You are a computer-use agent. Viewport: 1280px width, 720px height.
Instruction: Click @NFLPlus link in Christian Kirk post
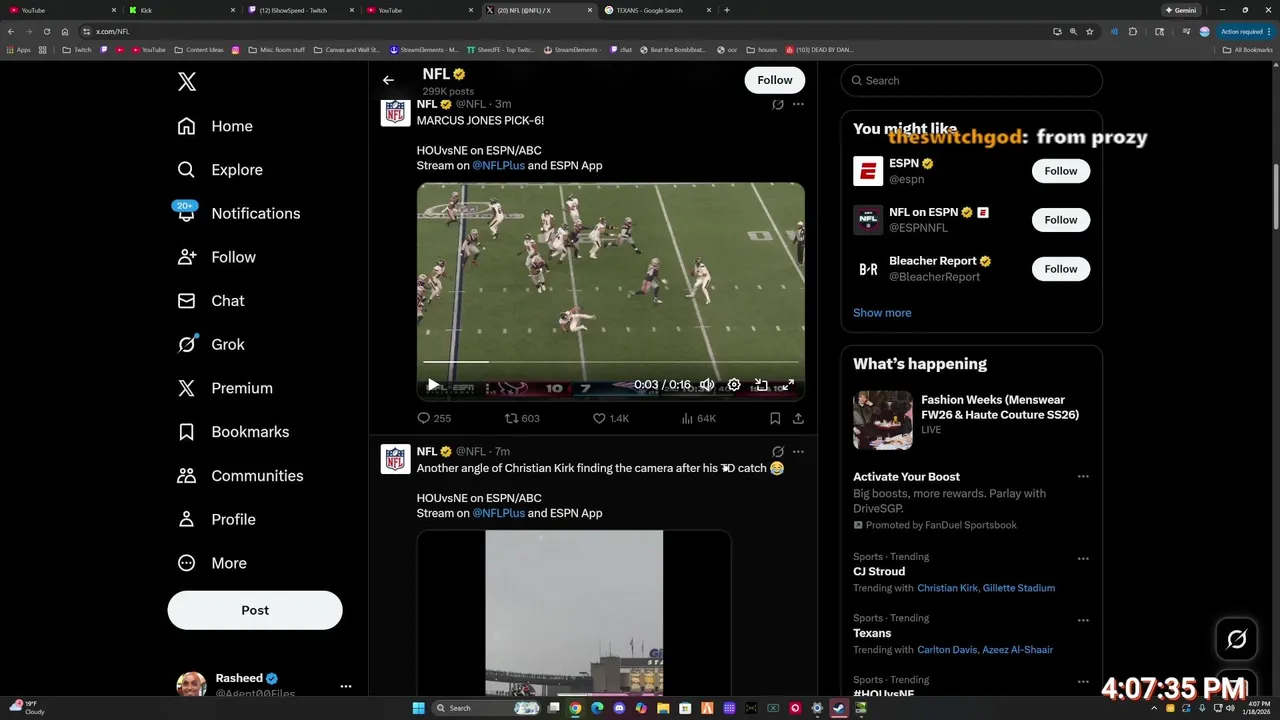click(x=498, y=513)
